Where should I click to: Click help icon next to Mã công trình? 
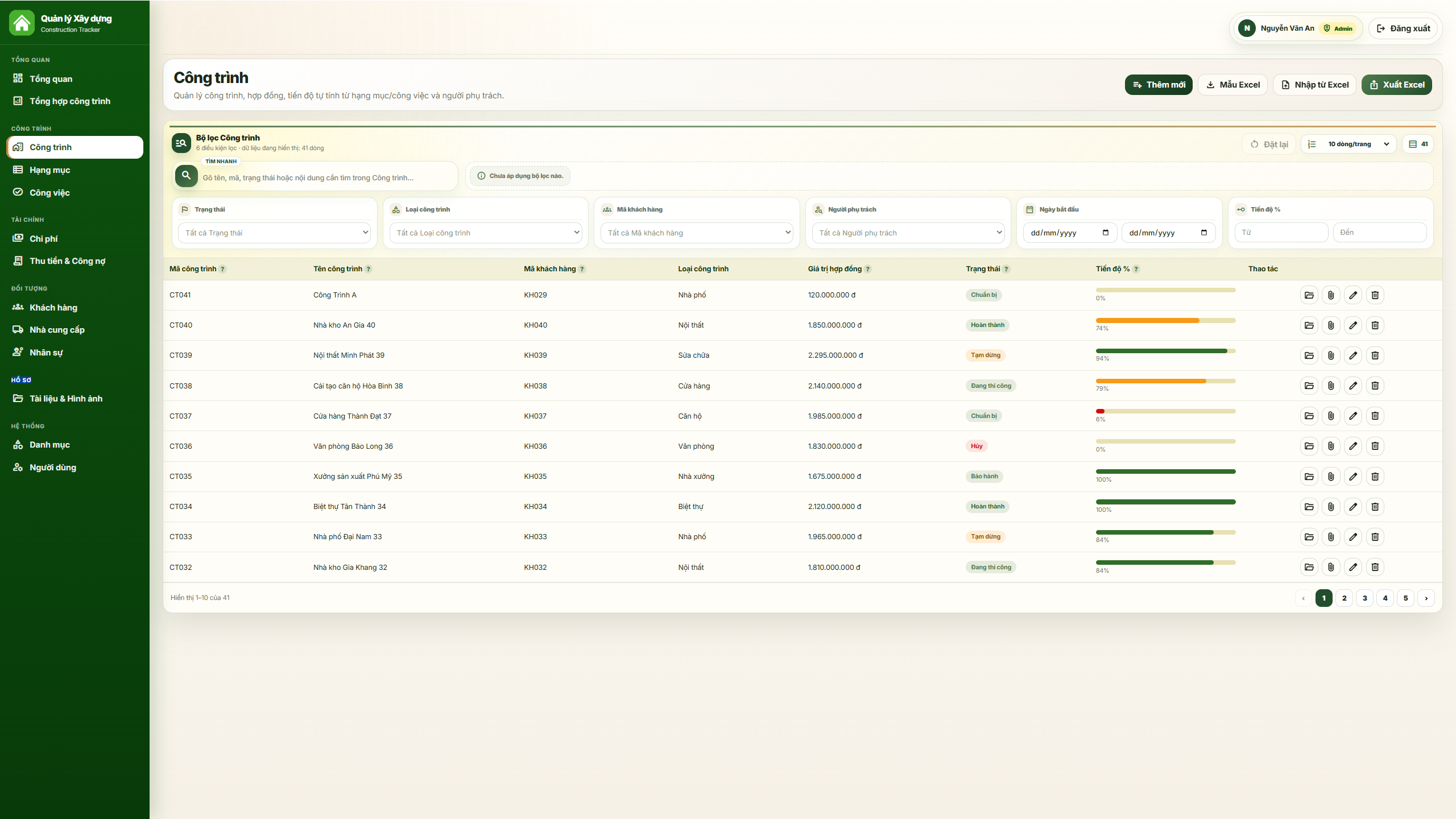[223, 269]
